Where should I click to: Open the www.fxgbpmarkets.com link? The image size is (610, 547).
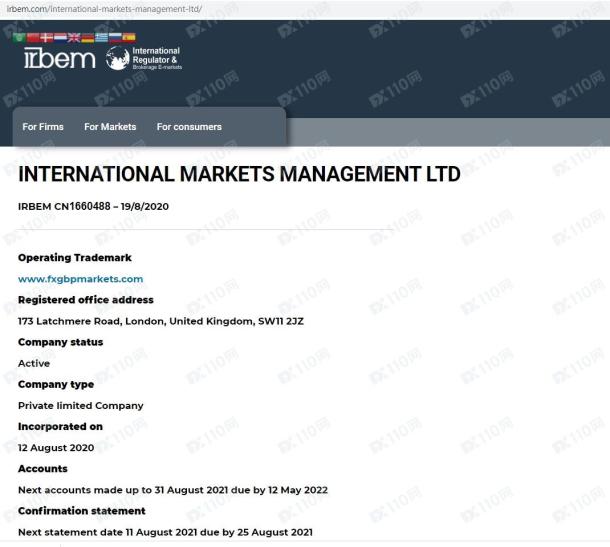point(81,279)
